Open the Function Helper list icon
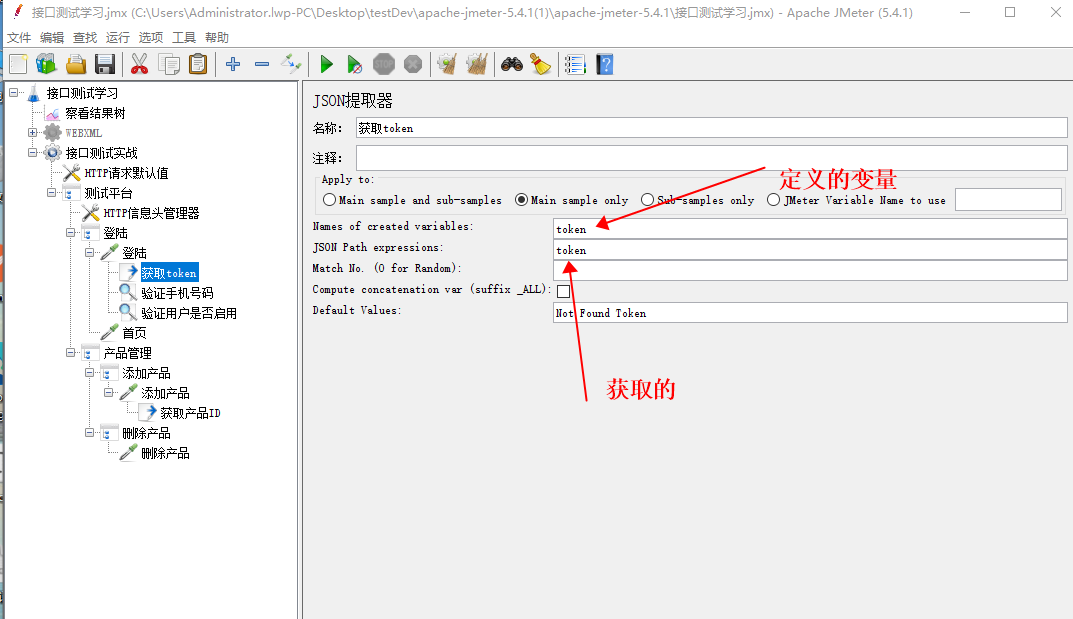 575,64
